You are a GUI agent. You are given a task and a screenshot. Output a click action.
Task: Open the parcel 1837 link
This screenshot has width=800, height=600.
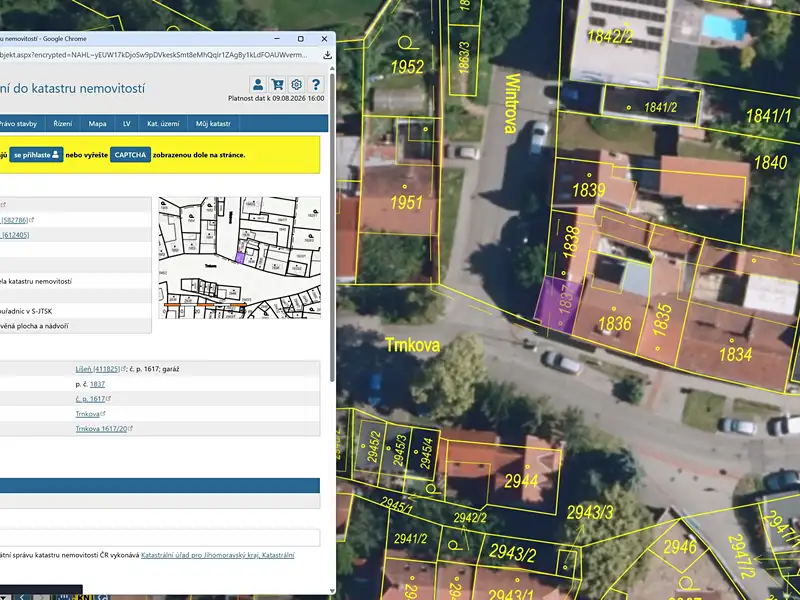click(x=97, y=384)
